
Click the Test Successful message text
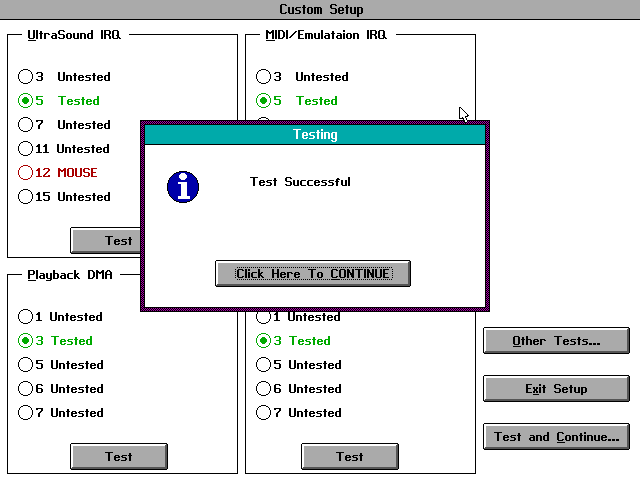(x=300, y=182)
